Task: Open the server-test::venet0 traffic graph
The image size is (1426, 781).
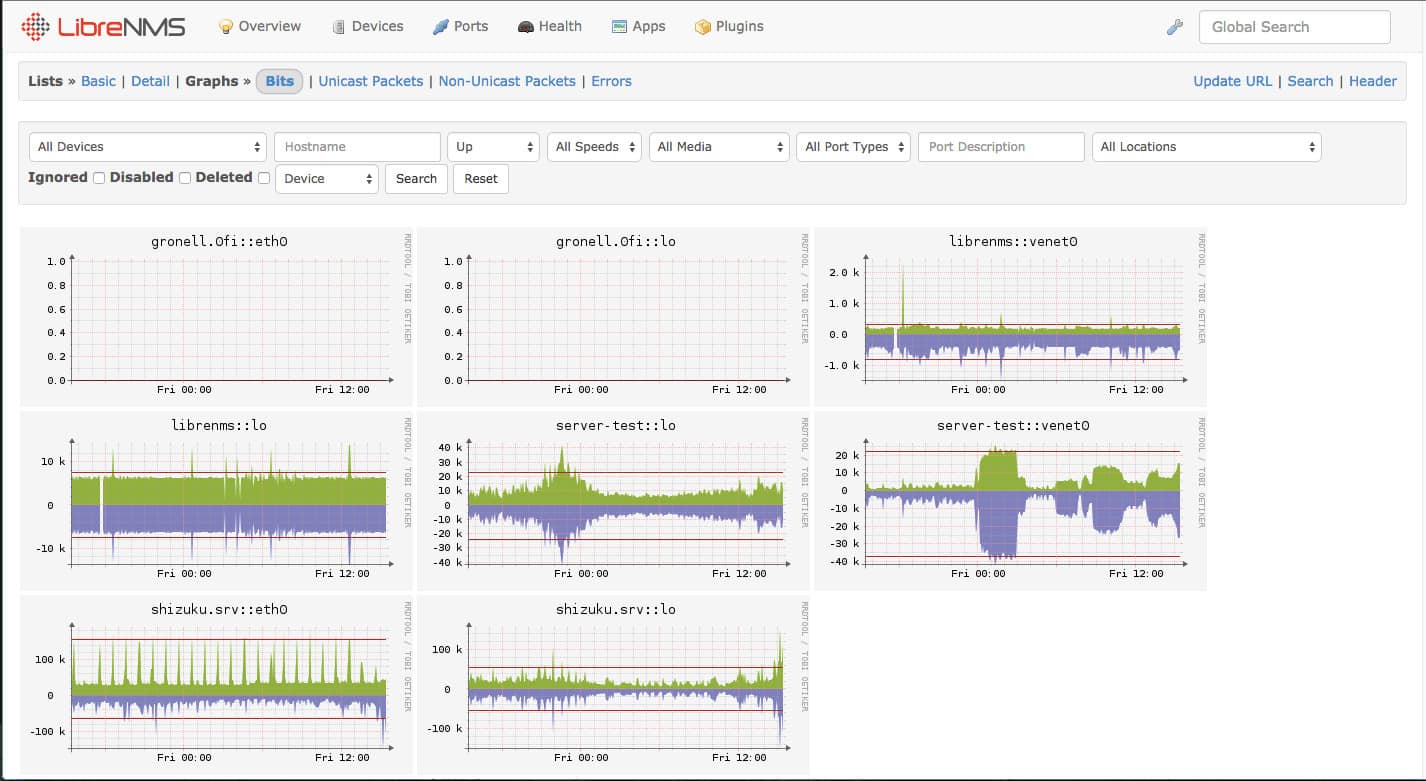Action: (x=1012, y=502)
